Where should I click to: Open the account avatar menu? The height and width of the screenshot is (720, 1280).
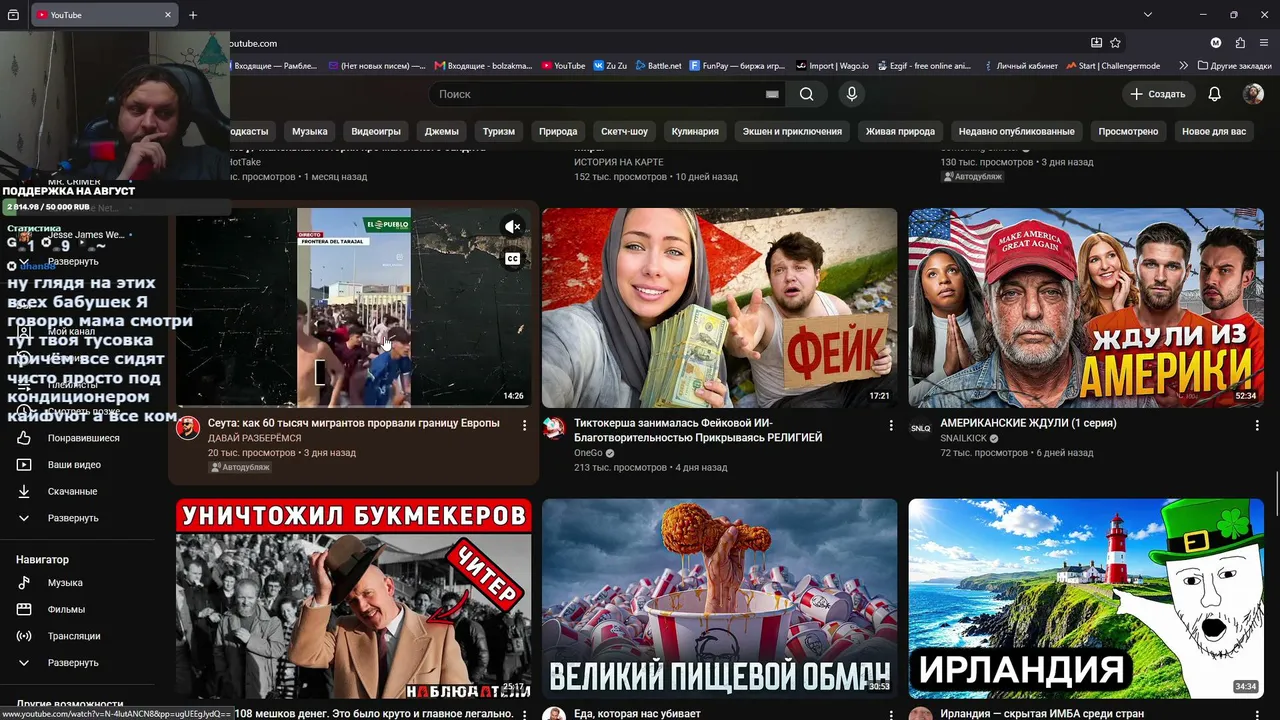[x=1253, y=94]
